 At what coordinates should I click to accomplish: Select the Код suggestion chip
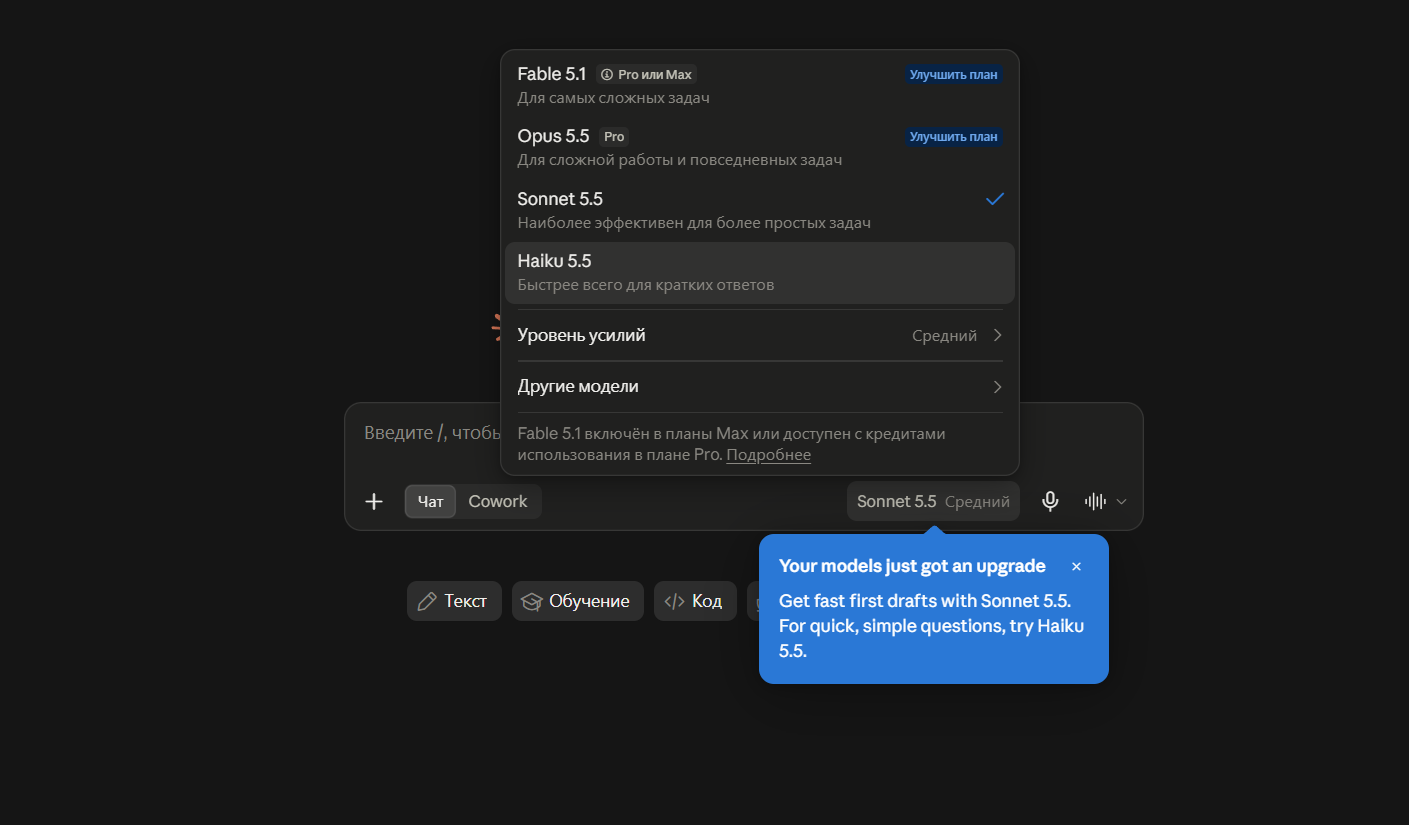695,601
